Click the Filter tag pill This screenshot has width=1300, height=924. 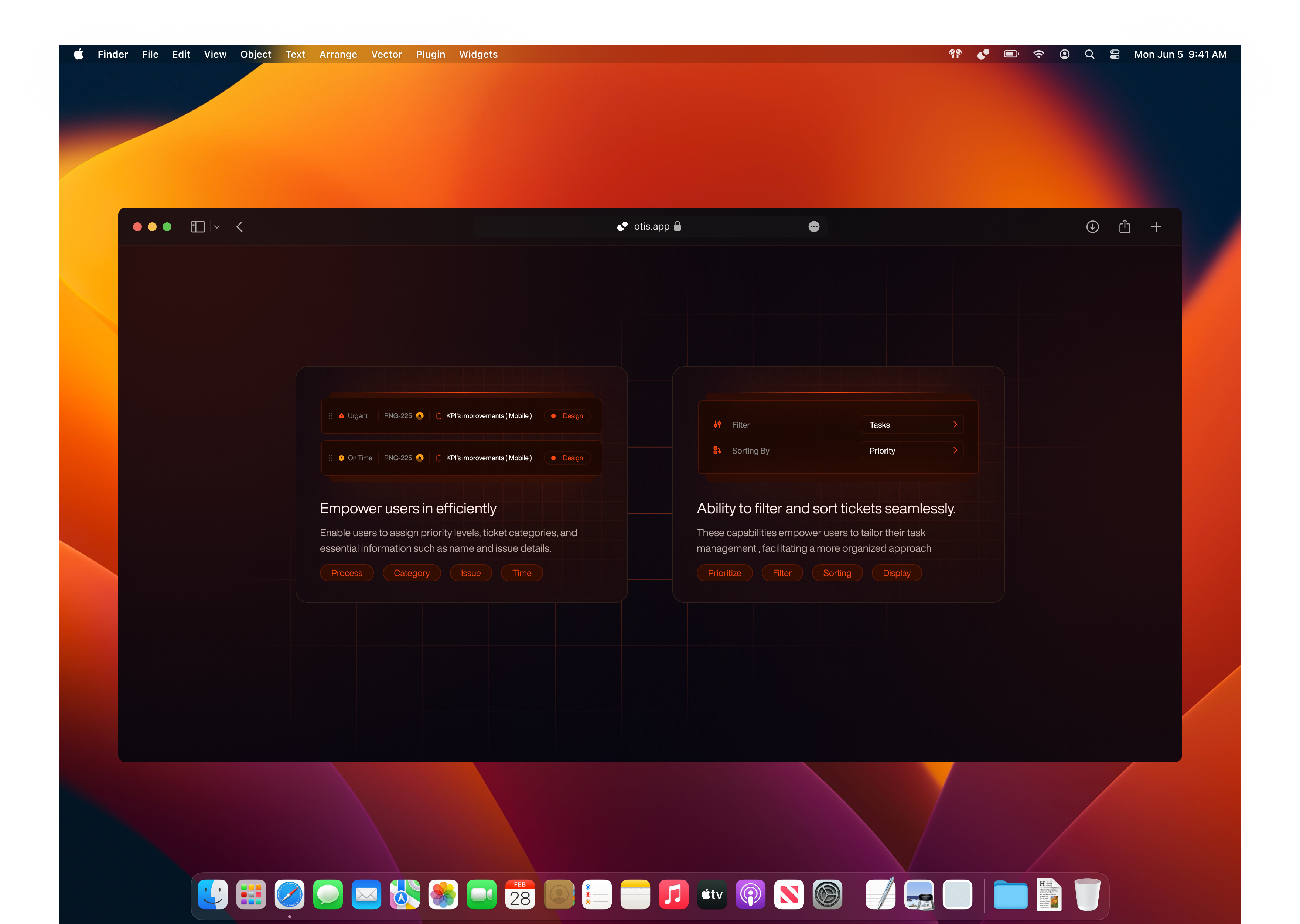point(782,573)
